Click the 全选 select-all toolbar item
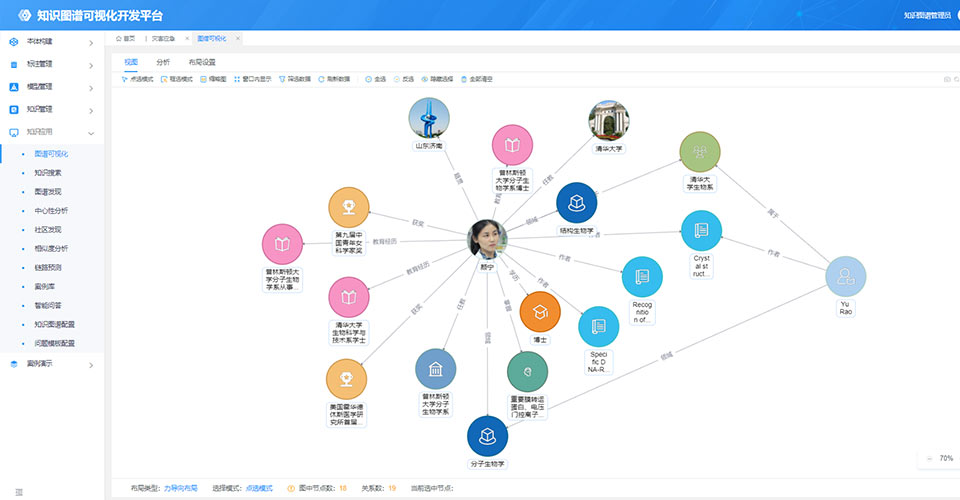Viewport: 960px width, 500px height. point(375,78)
